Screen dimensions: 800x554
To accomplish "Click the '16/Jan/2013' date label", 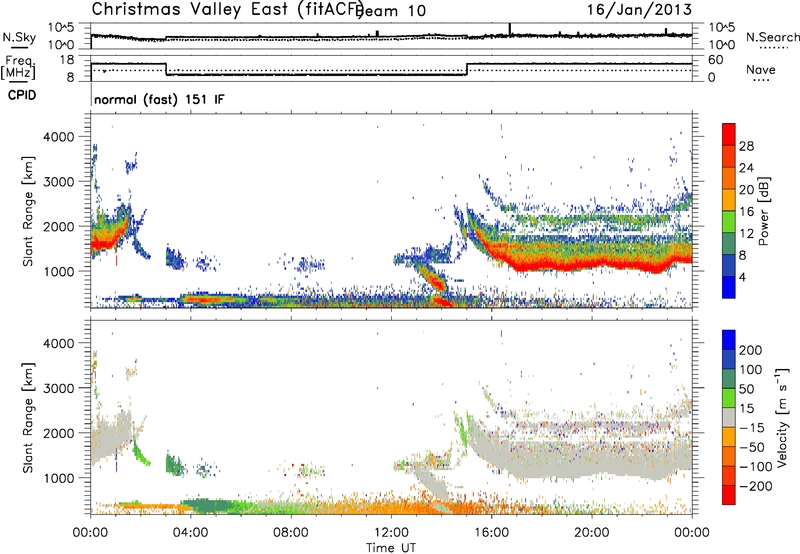I will coord(639,9).
